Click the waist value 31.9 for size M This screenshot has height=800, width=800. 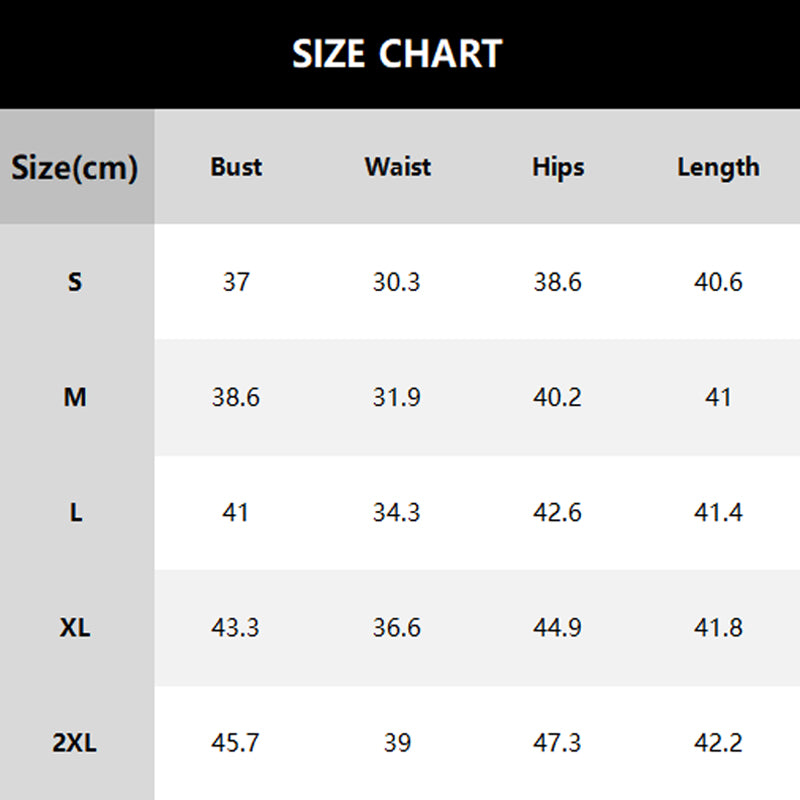coord(397,397)
